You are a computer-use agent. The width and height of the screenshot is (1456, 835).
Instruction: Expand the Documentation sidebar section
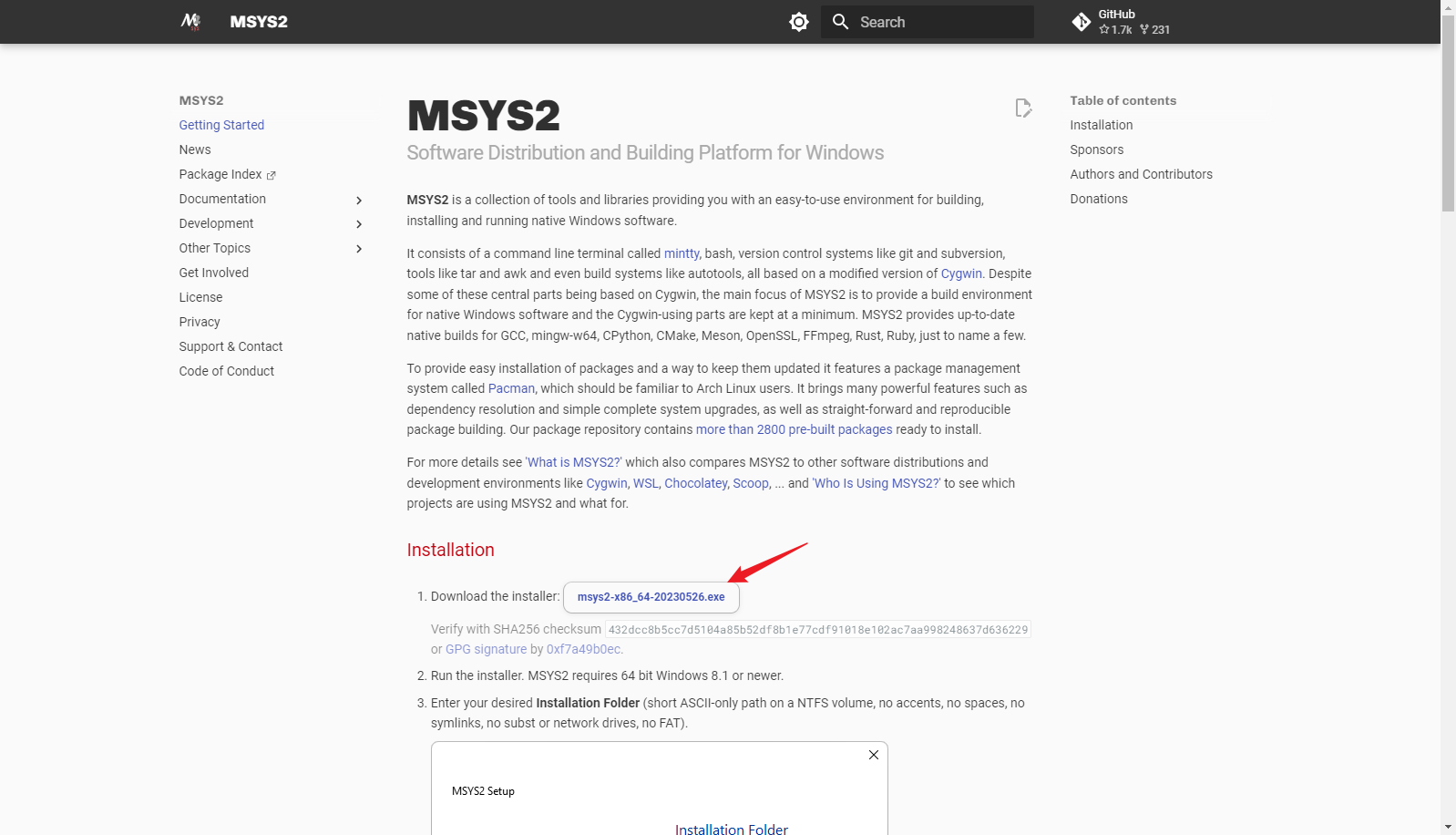coord(359,200)
